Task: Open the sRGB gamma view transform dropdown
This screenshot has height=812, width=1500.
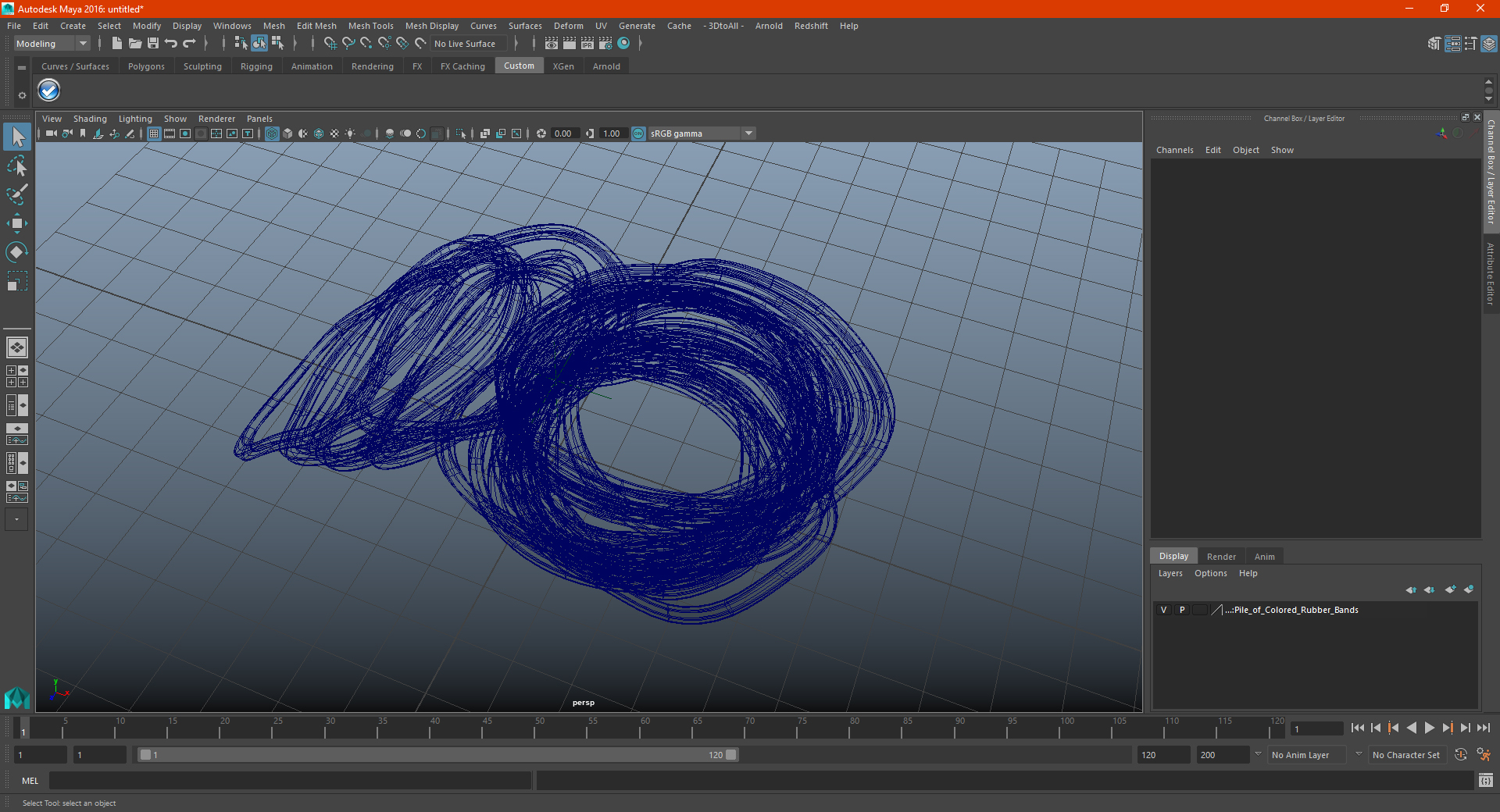Action: pyautogui.click(x=702, y=134)
